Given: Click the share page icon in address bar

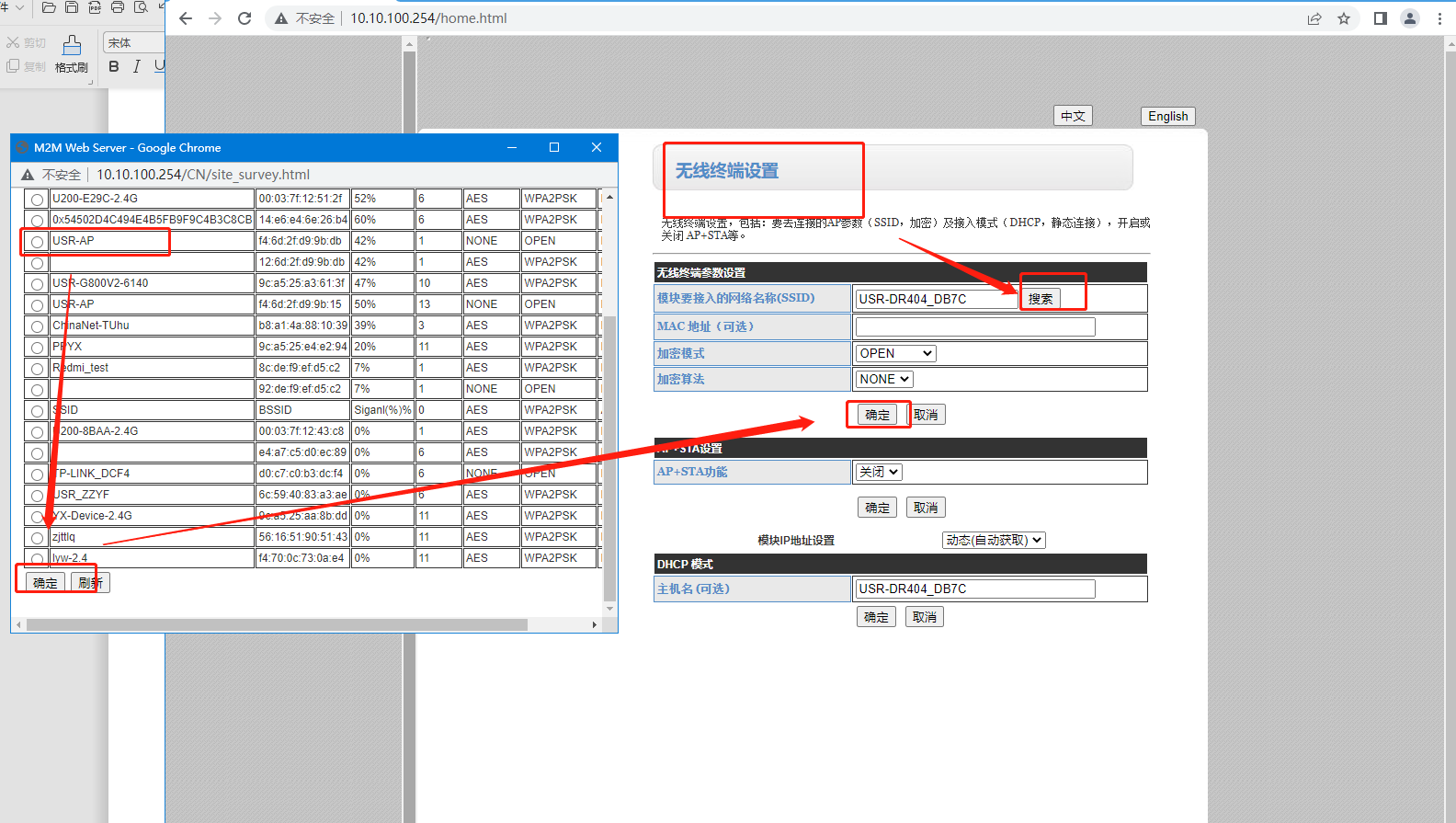Looking at the screenshot, I should (x=1314, y=18).
